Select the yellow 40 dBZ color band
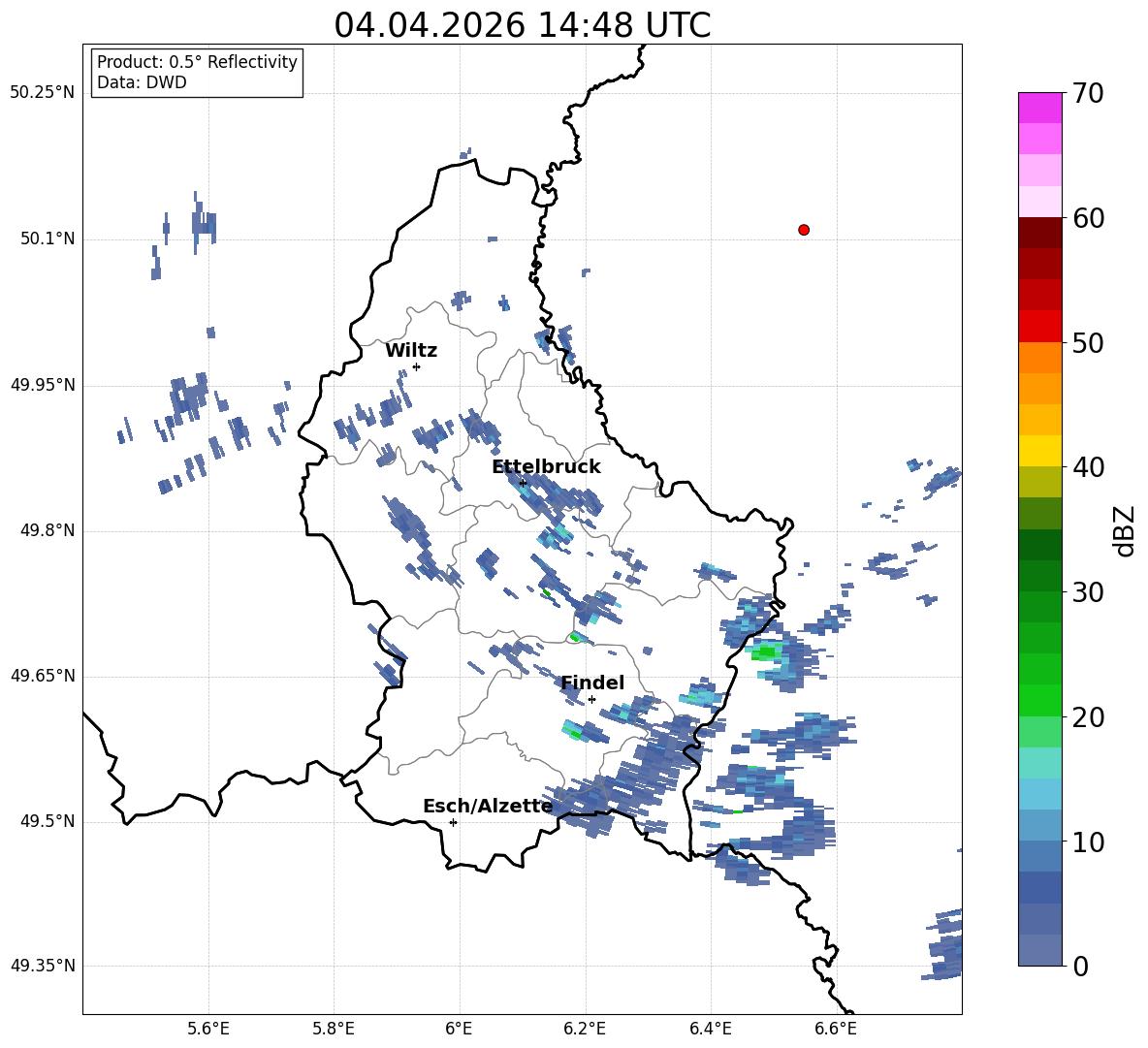The width and height of the screenshot is (1148, 1048). [x=1039, y=451]
